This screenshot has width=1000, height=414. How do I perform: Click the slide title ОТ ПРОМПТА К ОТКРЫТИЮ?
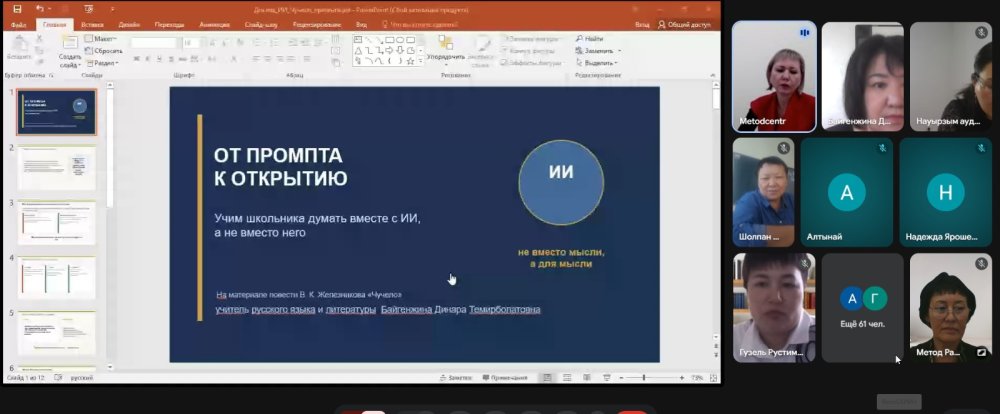pos(281,166)
